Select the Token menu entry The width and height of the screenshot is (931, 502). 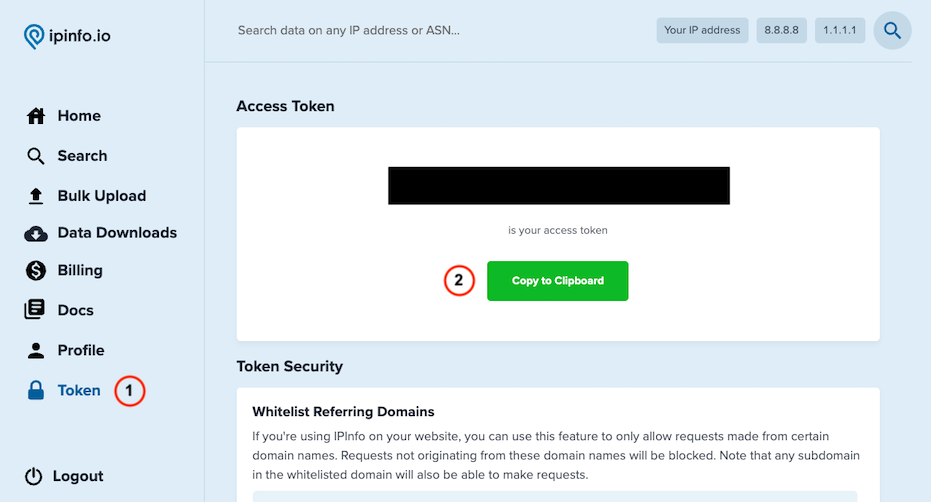tap(79, 391)
